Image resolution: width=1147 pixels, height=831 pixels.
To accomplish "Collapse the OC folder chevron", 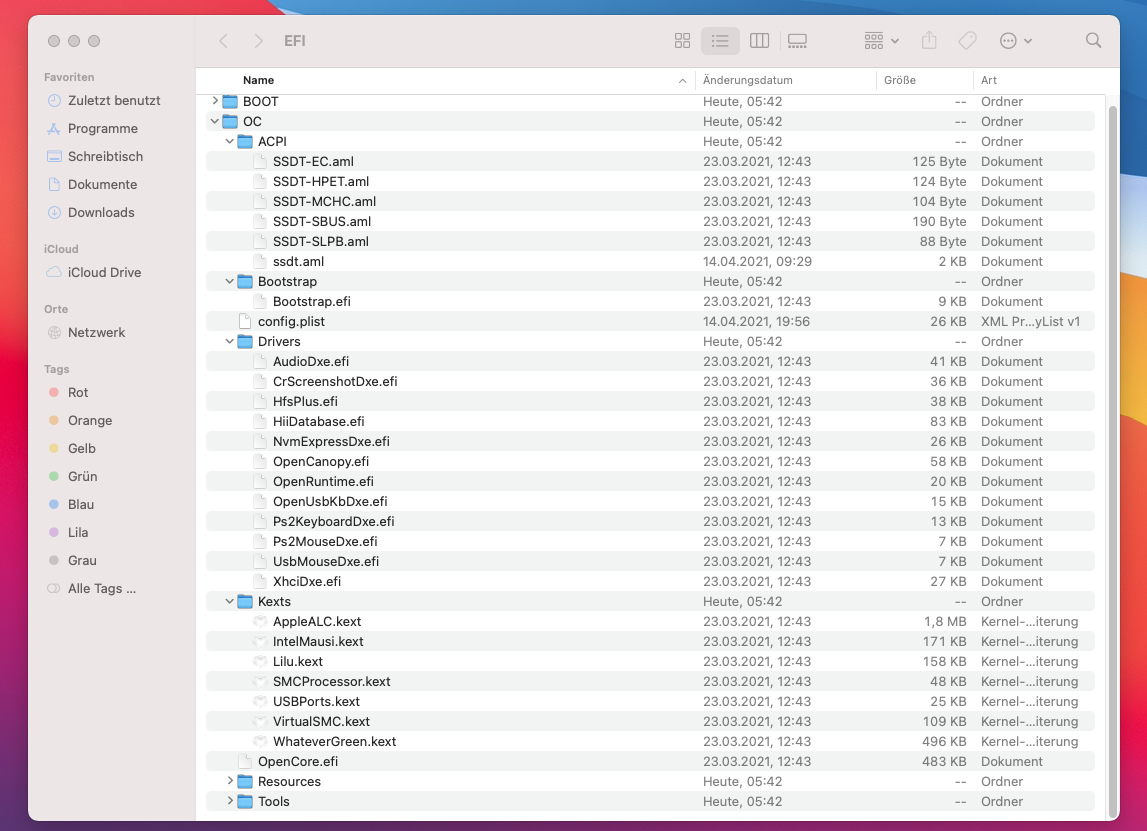I will click(x=215, y=121).
